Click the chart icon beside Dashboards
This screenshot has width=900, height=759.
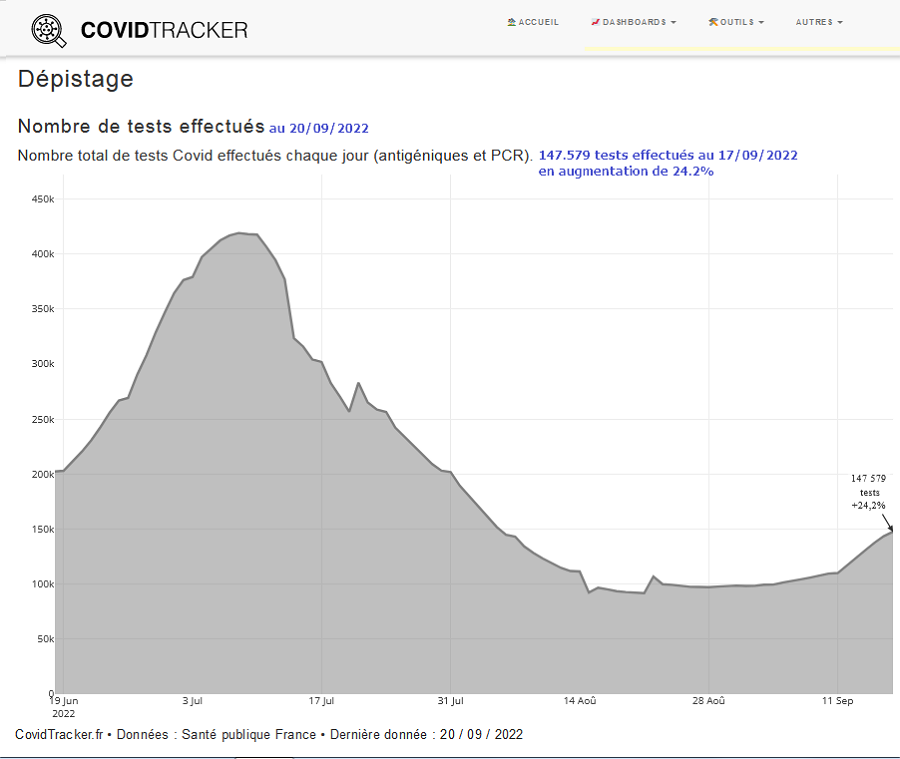[595, 22]
